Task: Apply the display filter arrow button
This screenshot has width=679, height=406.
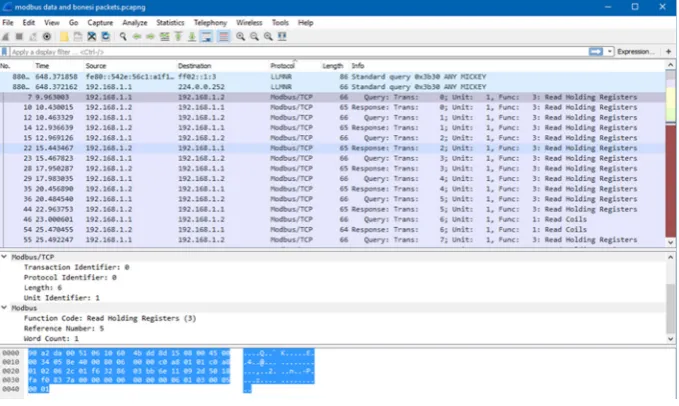Action: pyautogui.click(x=596, y=52)
